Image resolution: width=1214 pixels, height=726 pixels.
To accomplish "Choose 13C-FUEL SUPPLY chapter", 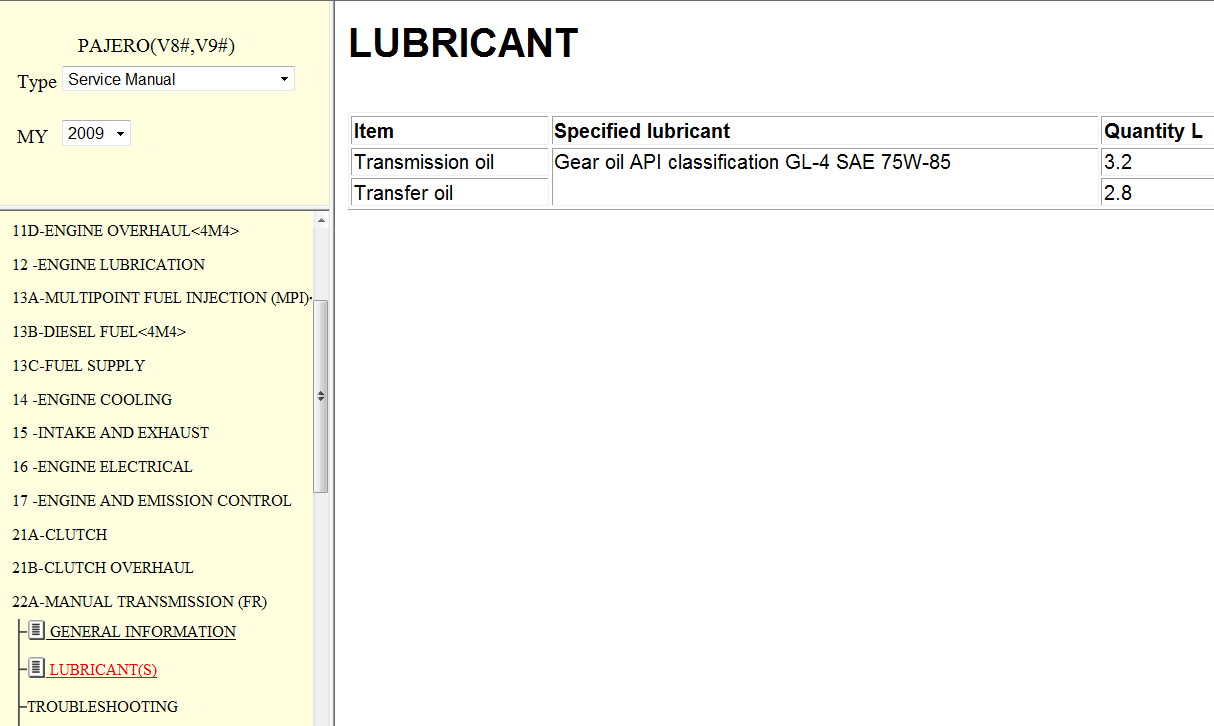I will point(78,366).
